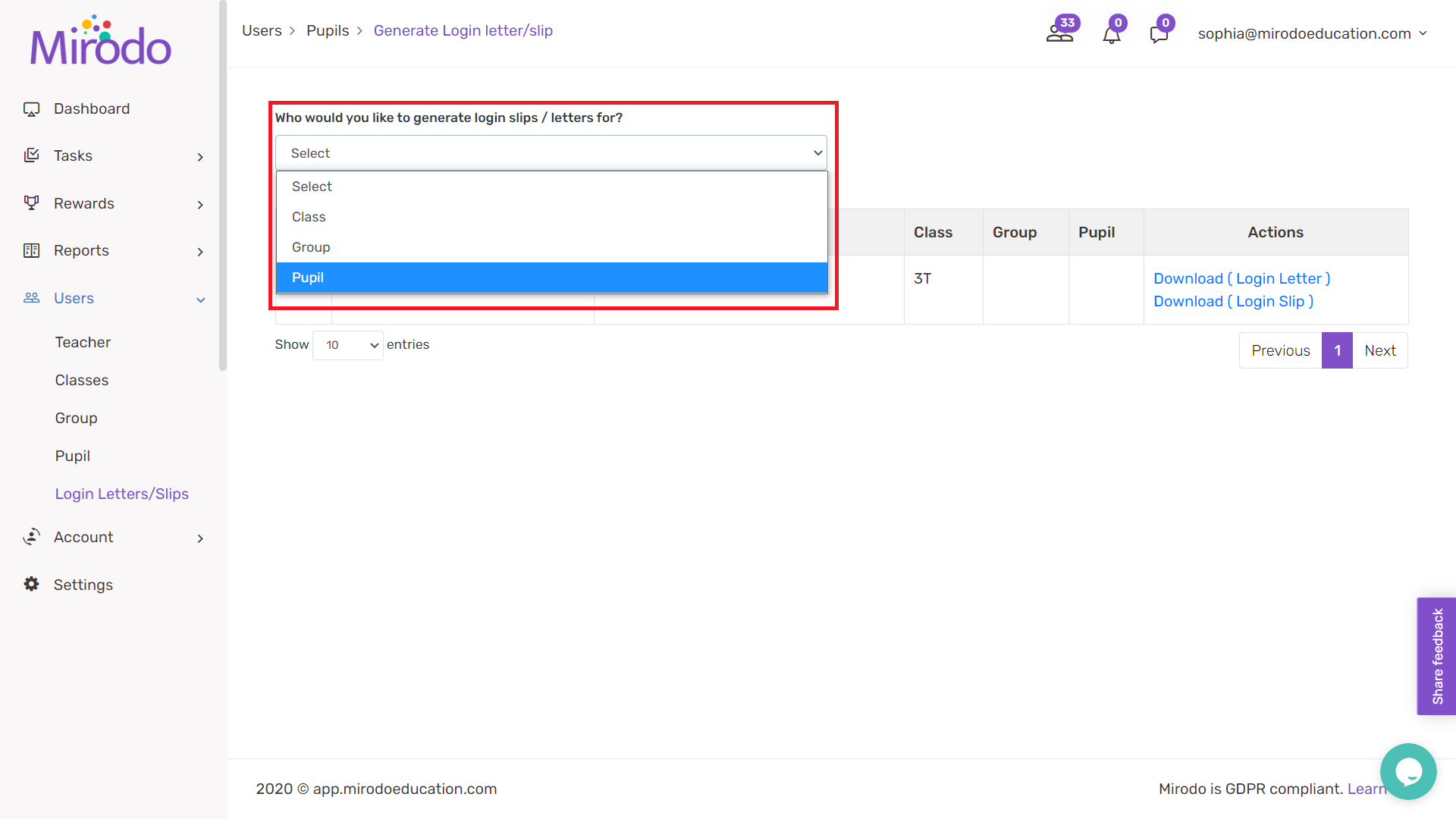Click the Share feedback side tab
Image resolution: width=1456 pixels, height=819 pixels.
tap(1436, 656)
